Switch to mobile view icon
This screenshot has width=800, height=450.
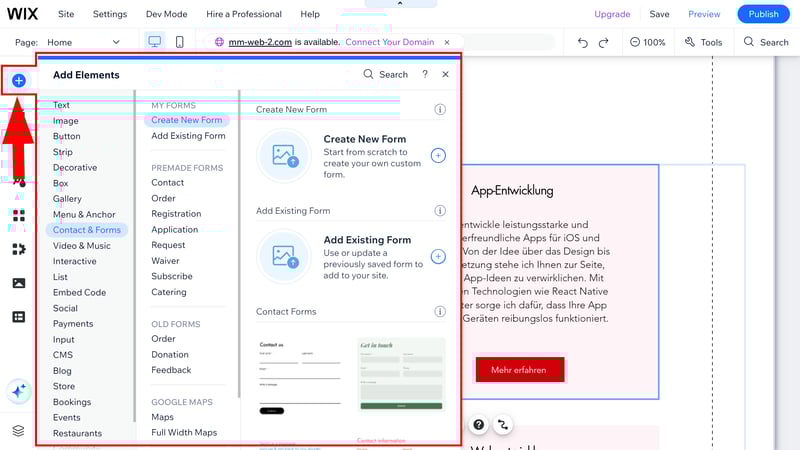[x=180, y=41]
